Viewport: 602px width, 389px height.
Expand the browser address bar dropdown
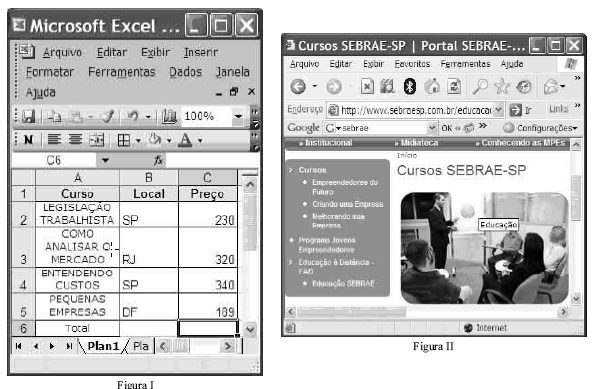click(498, 110)
